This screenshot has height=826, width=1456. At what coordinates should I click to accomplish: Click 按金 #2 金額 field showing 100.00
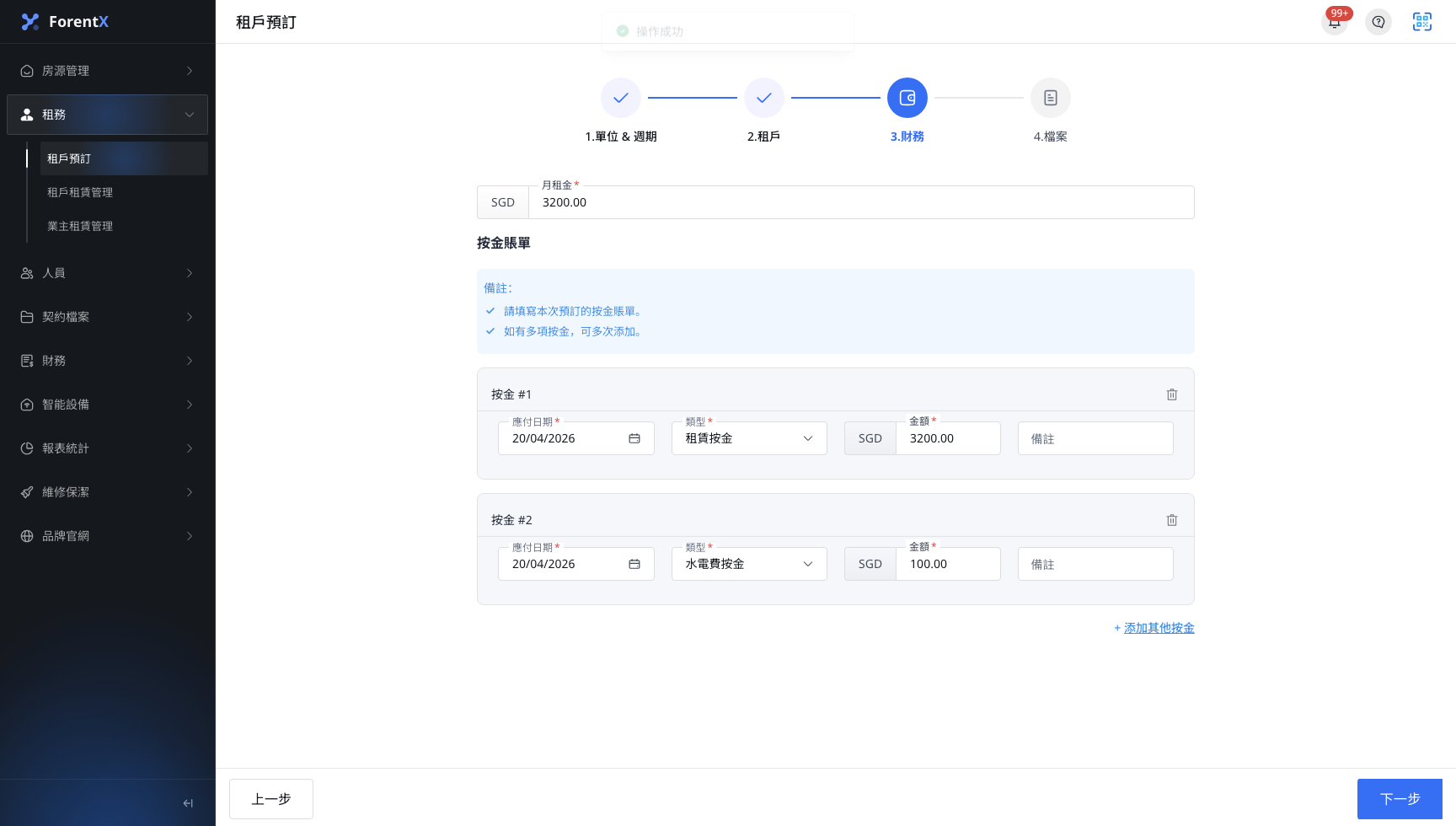coord(948,564)
